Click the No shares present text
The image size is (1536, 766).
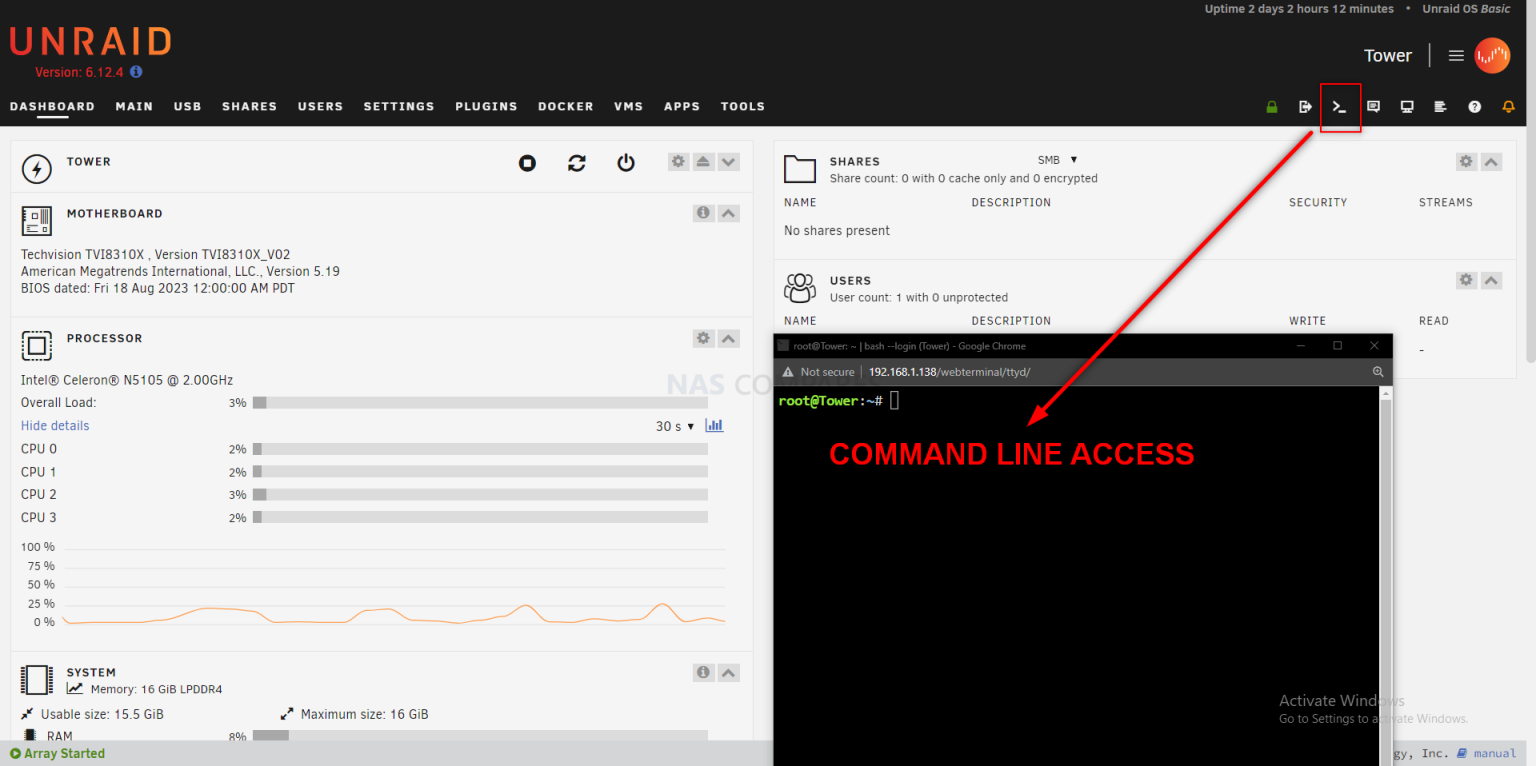(x=837, y=231)
